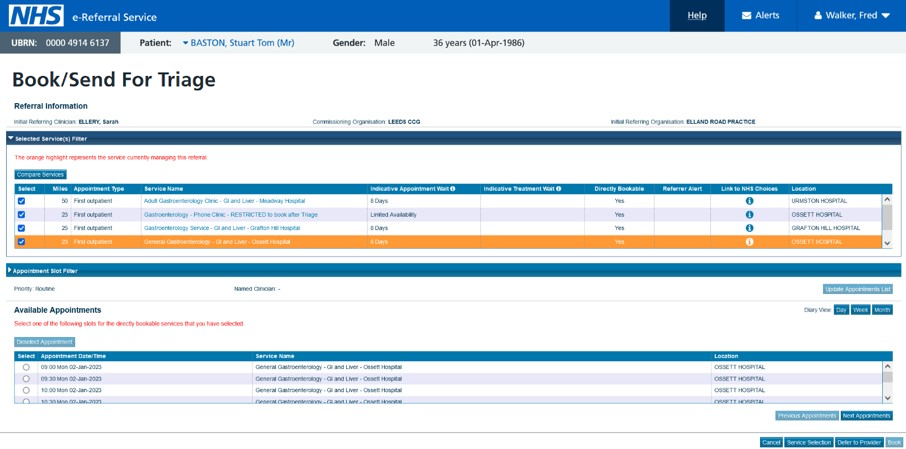Uncheck General Gastroenterology Ossett service checkbox
Viewport: 906px width, 449px height.
click(x=22, y=242)
